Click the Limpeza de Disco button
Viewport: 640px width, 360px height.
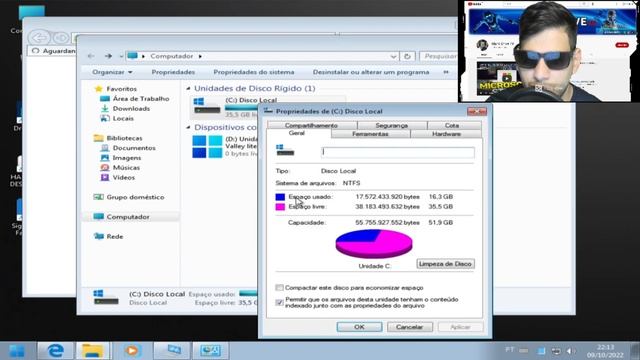pyautogui.click(x=445, y=264)
